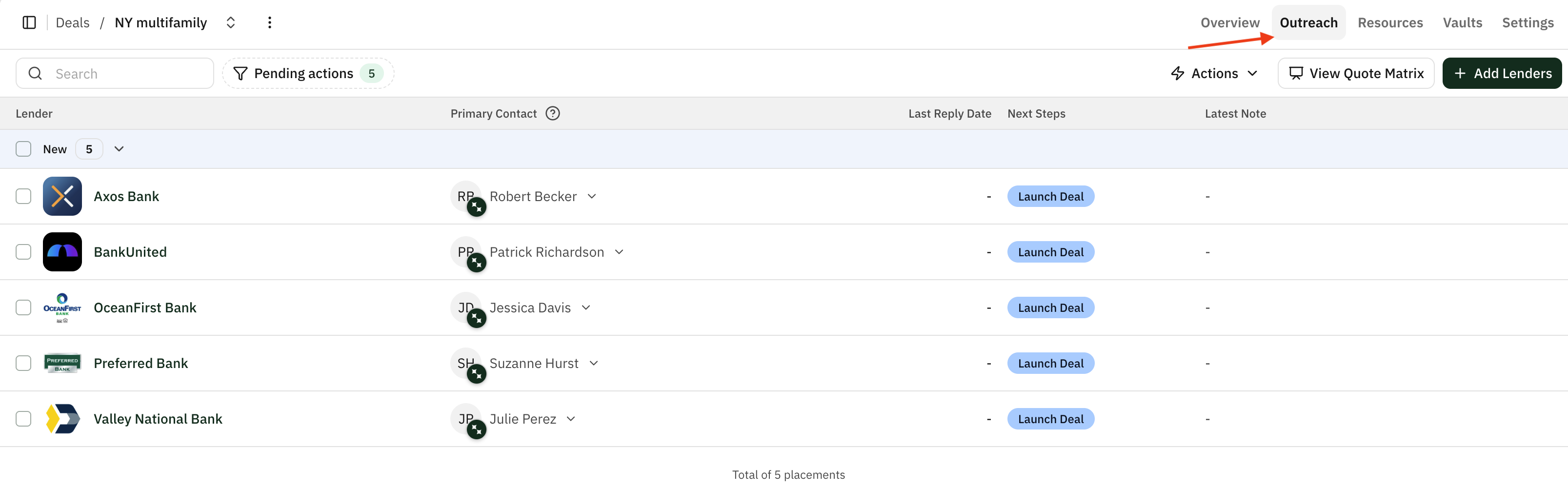The height and width of the screenshot is (491, 1568).
Task: Open the Actions dropdown
Action: (1214, 73)
